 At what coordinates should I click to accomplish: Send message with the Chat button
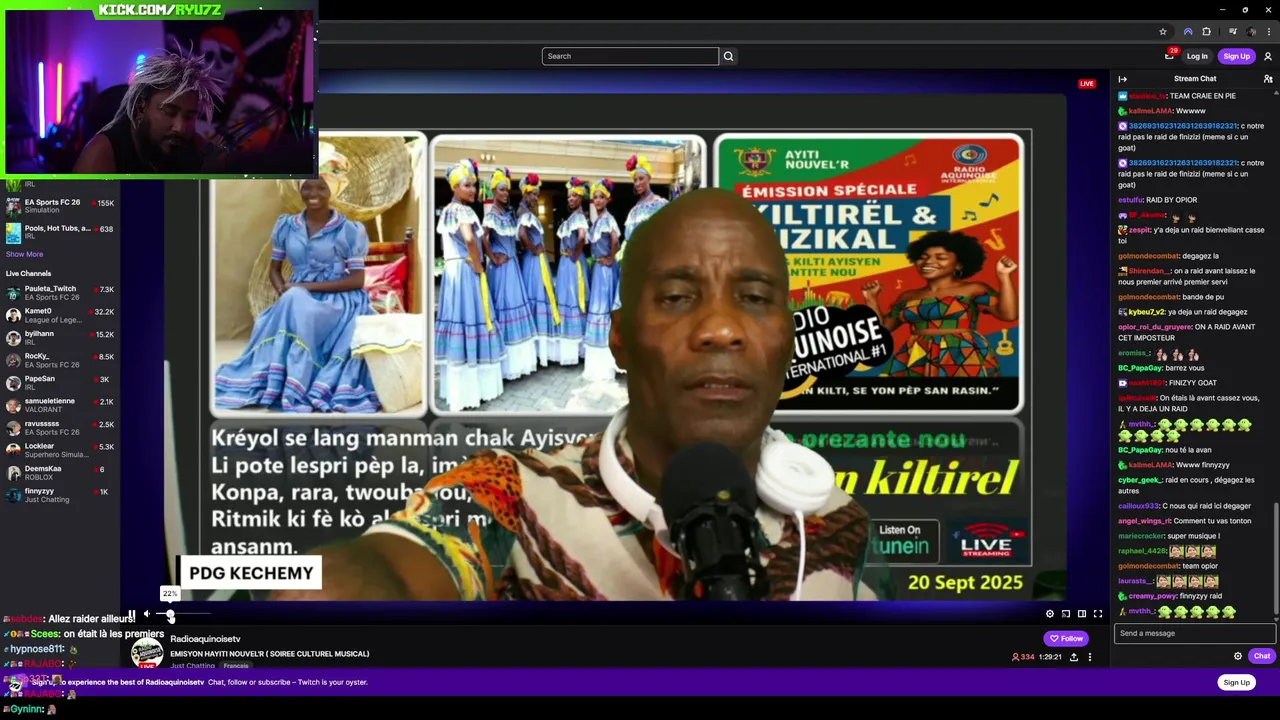coord(1262,656)
